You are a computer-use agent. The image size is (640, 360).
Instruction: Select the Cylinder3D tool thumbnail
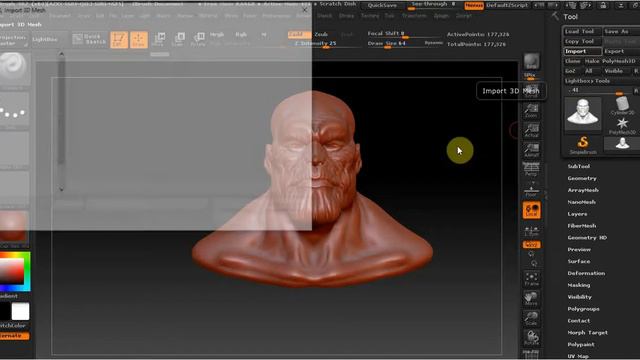[622, 106]
